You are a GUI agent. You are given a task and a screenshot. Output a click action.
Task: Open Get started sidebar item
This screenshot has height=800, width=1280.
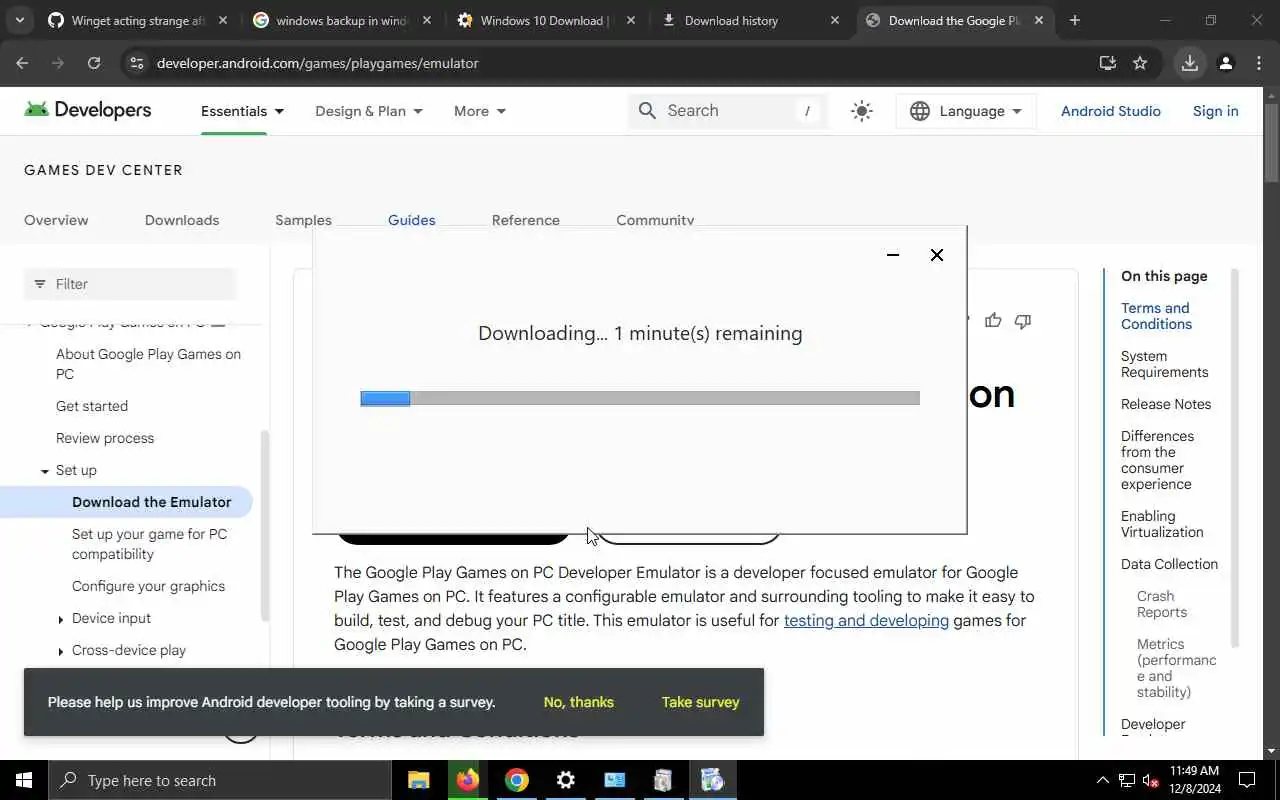click(92, 406)
